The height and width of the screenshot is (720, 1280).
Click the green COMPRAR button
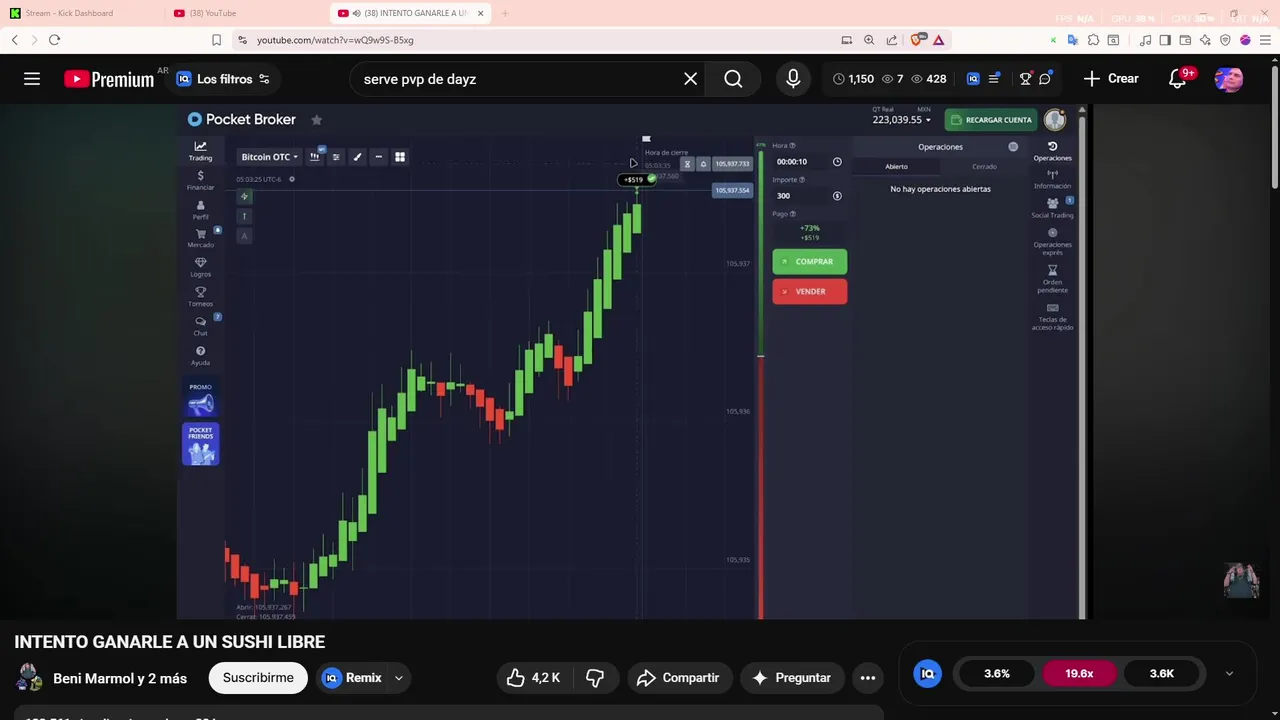pyautogui.click(x=809, y=262)
